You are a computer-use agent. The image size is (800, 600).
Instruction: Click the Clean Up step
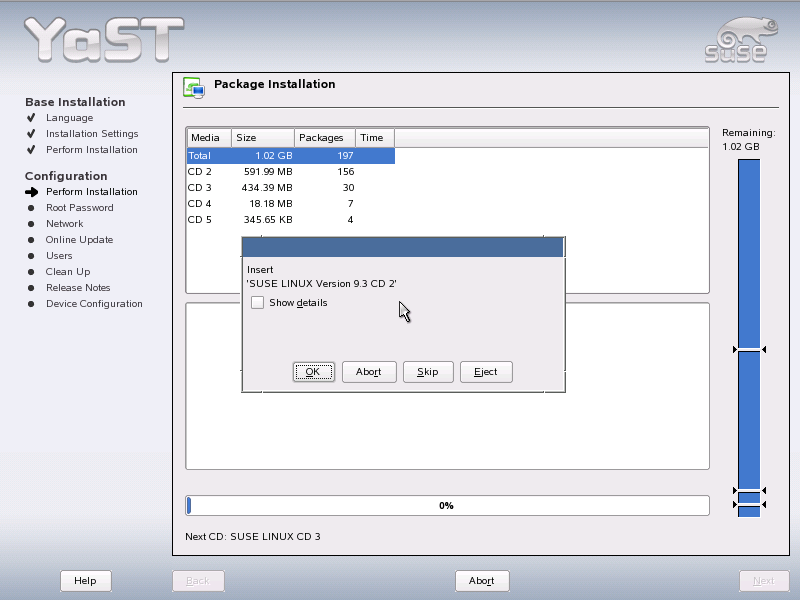68,272
